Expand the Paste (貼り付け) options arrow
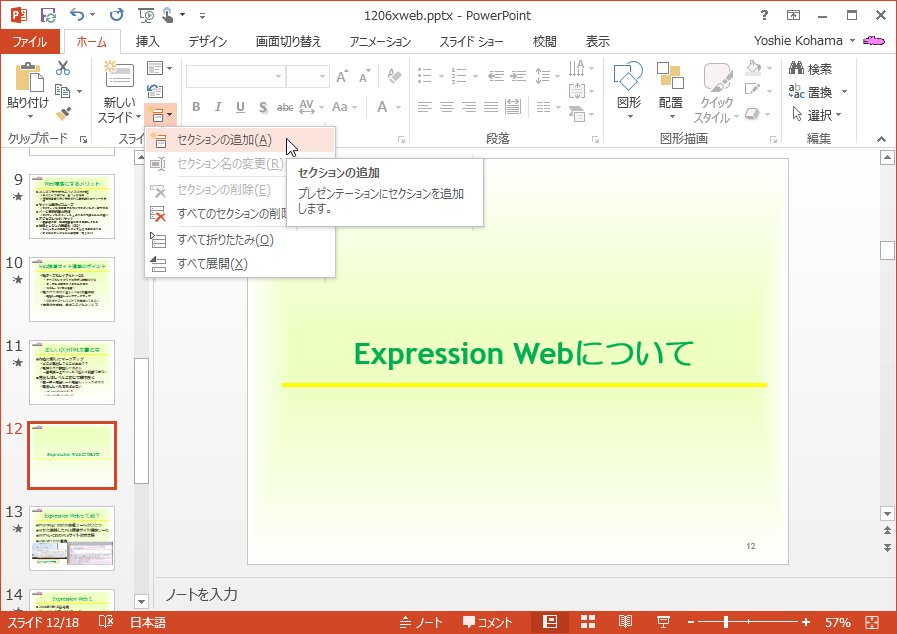The height and width of the screenshot is (634, 897). click(29, 117)
